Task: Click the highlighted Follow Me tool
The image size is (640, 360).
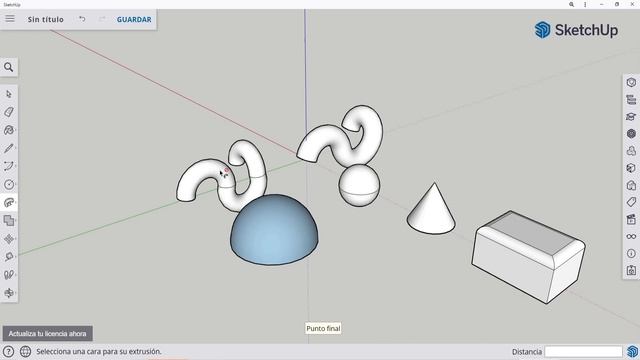Action: coord(9,202)
